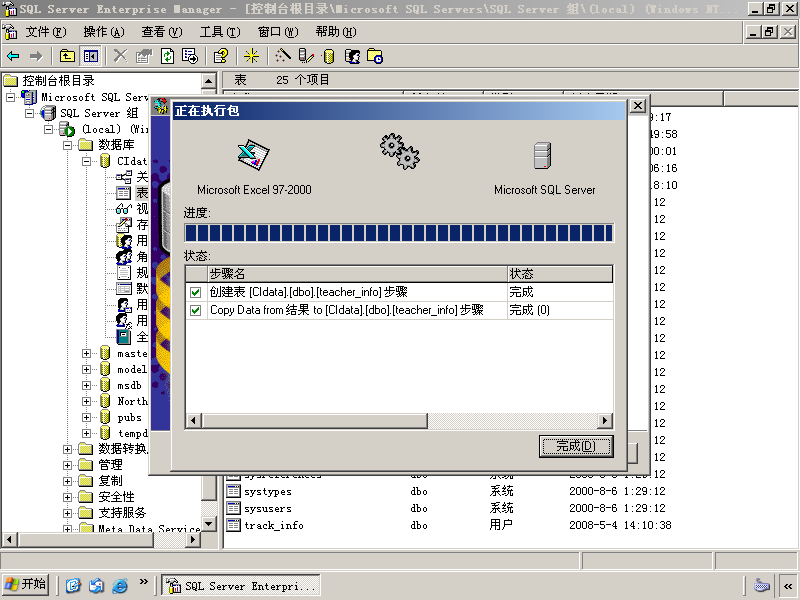The height and width of the screenshot is (600, 800).
Task: Click the Export list toolbar icon
Action: 190,56
